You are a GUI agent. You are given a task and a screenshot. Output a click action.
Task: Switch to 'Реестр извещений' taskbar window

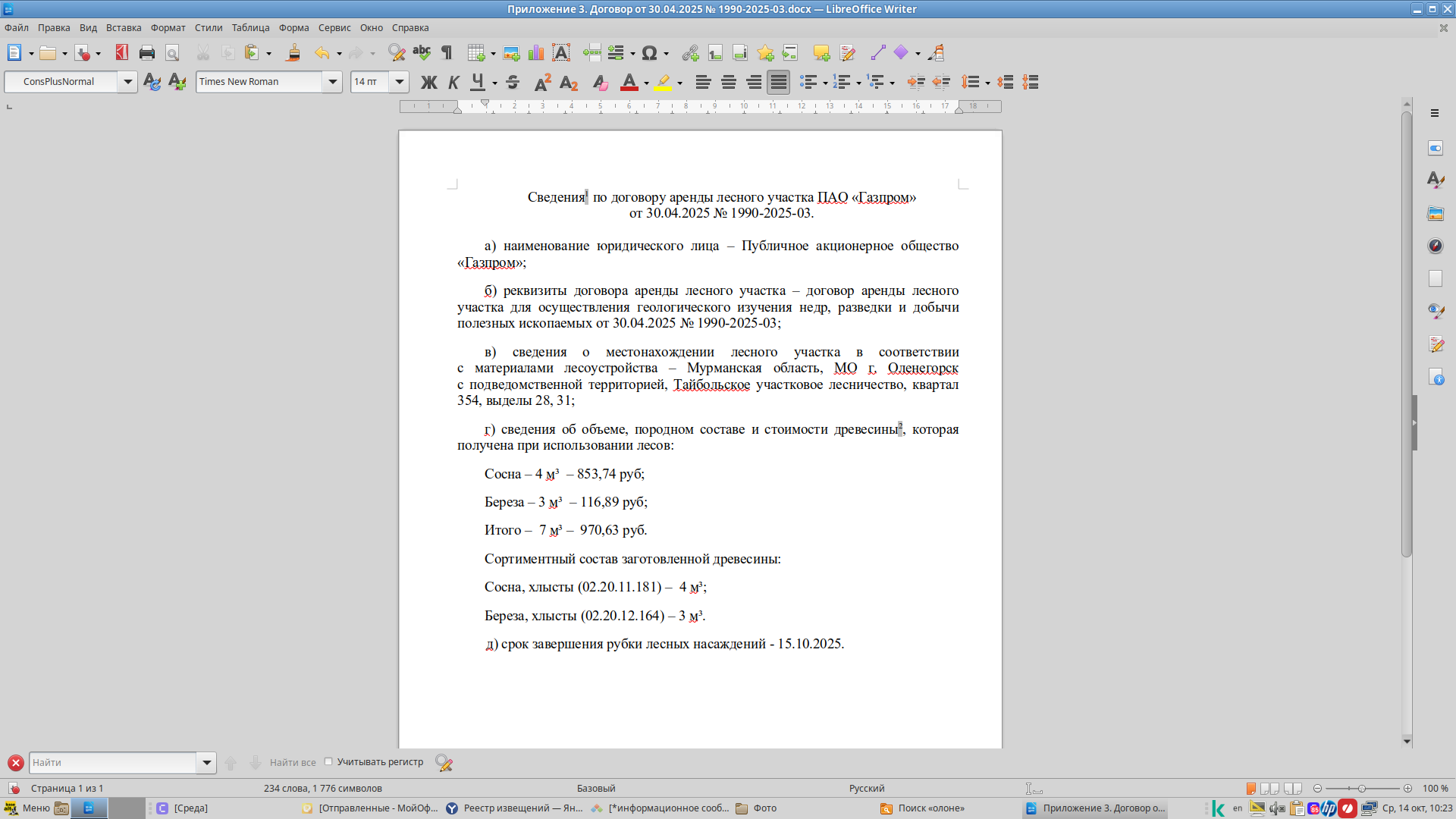516,808
